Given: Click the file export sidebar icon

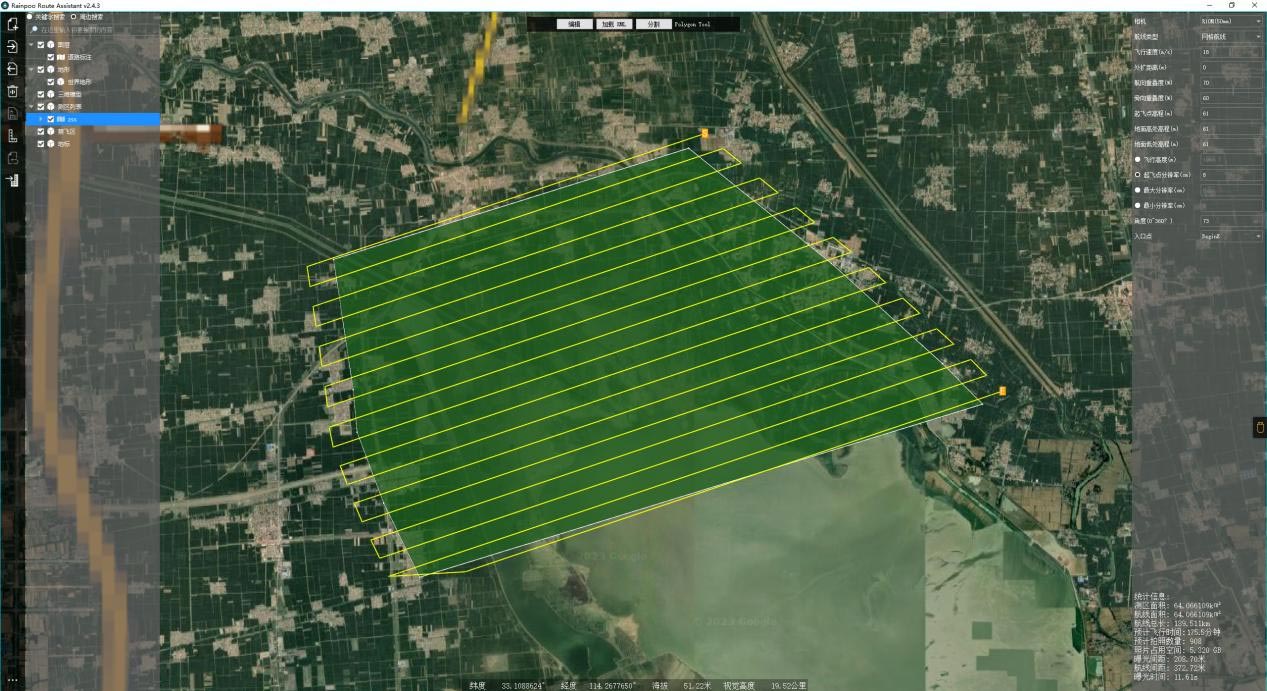Looking at the screenshot, I should (x=12, y=158).
